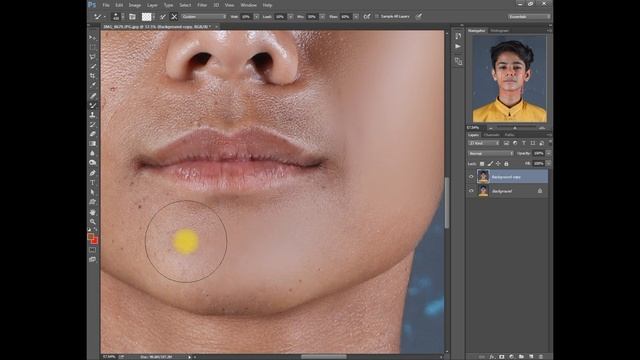The image size is (640, 360).
Task: Toggle Quick Mask mode icon
Action: pyautogui.click(x=93, y=250)
